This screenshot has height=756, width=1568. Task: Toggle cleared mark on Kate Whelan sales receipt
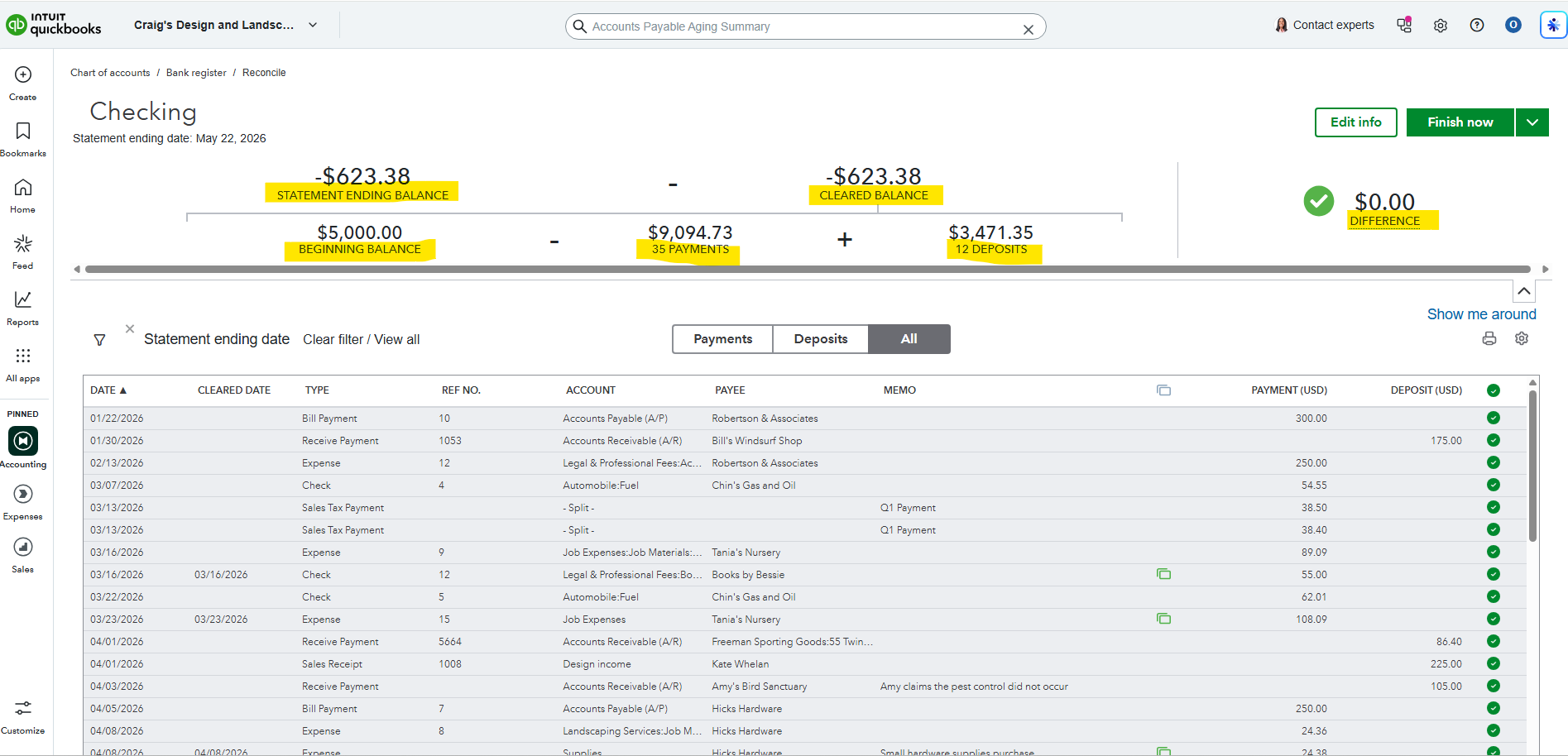coord(1494,663)
